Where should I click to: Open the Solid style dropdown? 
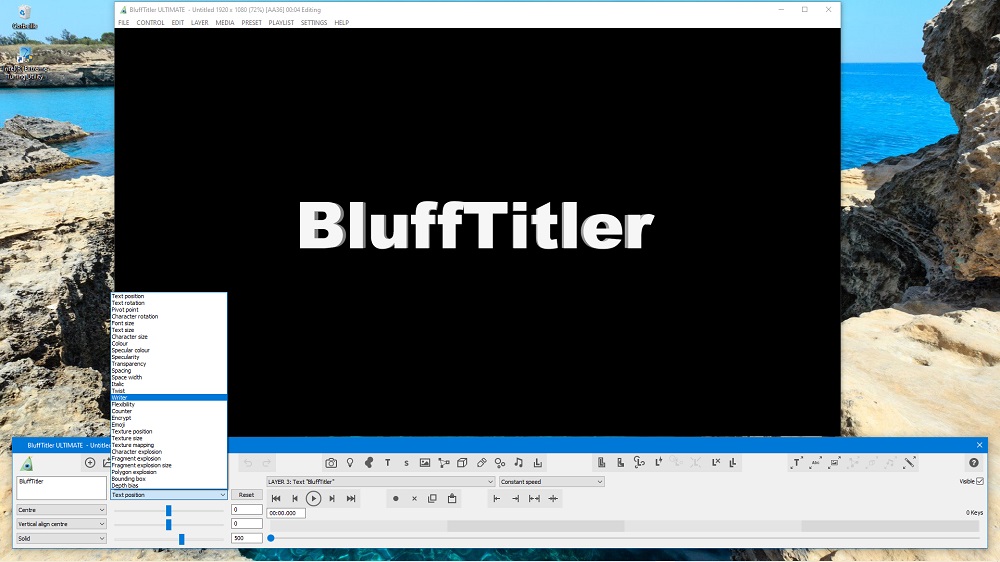[x=61, y=538]
